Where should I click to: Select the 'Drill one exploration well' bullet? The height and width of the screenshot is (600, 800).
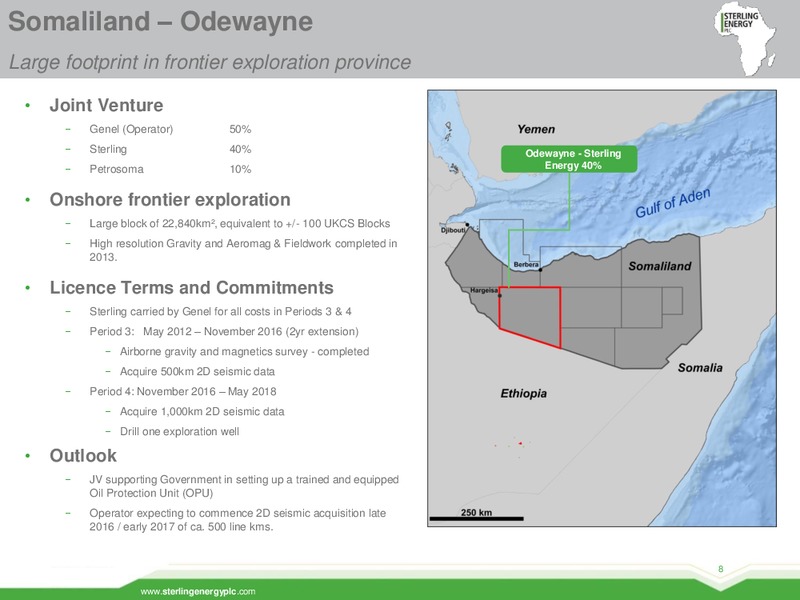click(179, 432)
